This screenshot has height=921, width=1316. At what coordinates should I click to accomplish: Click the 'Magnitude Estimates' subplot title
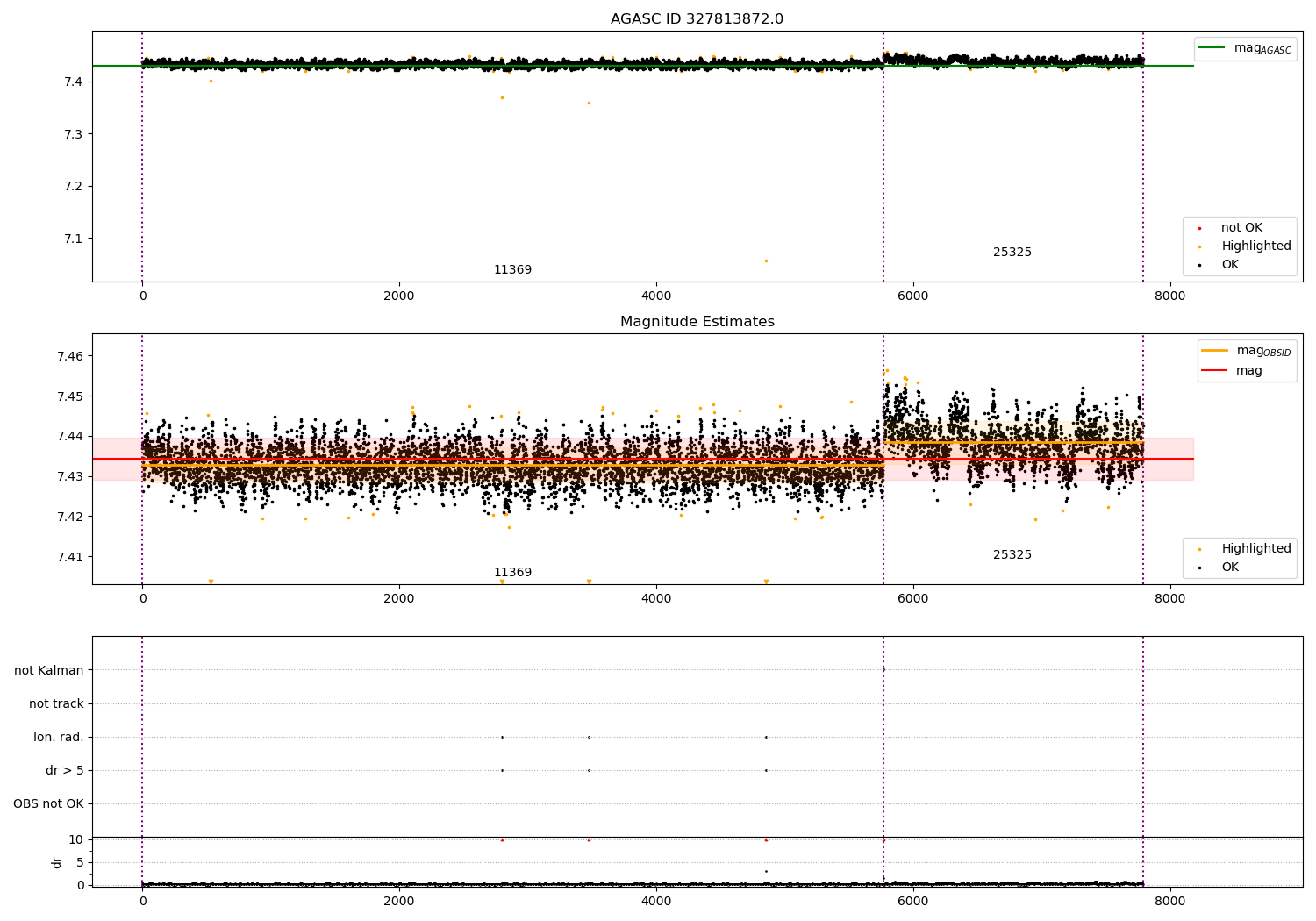697,322
